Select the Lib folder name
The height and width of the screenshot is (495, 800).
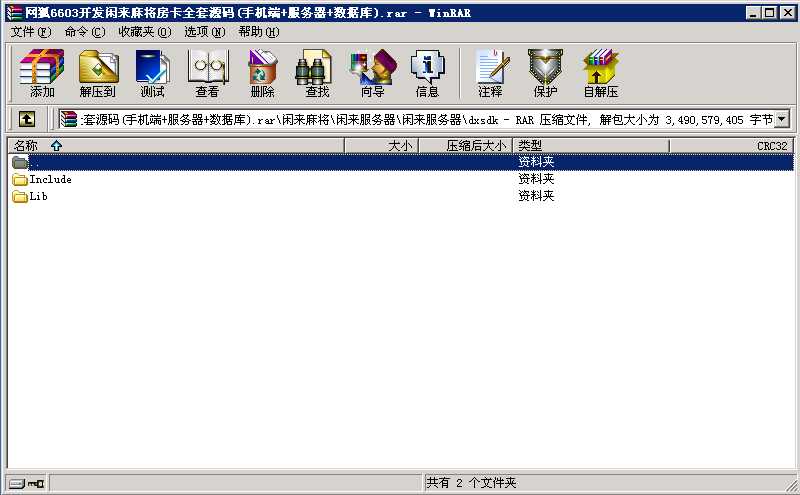(38, 196)
